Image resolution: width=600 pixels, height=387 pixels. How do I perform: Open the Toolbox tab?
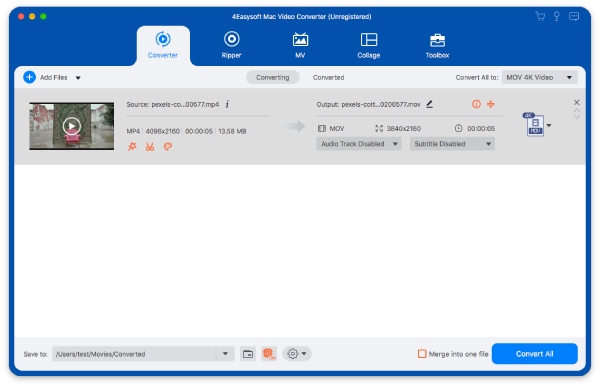pyautogui.click(x=437, y=46)
